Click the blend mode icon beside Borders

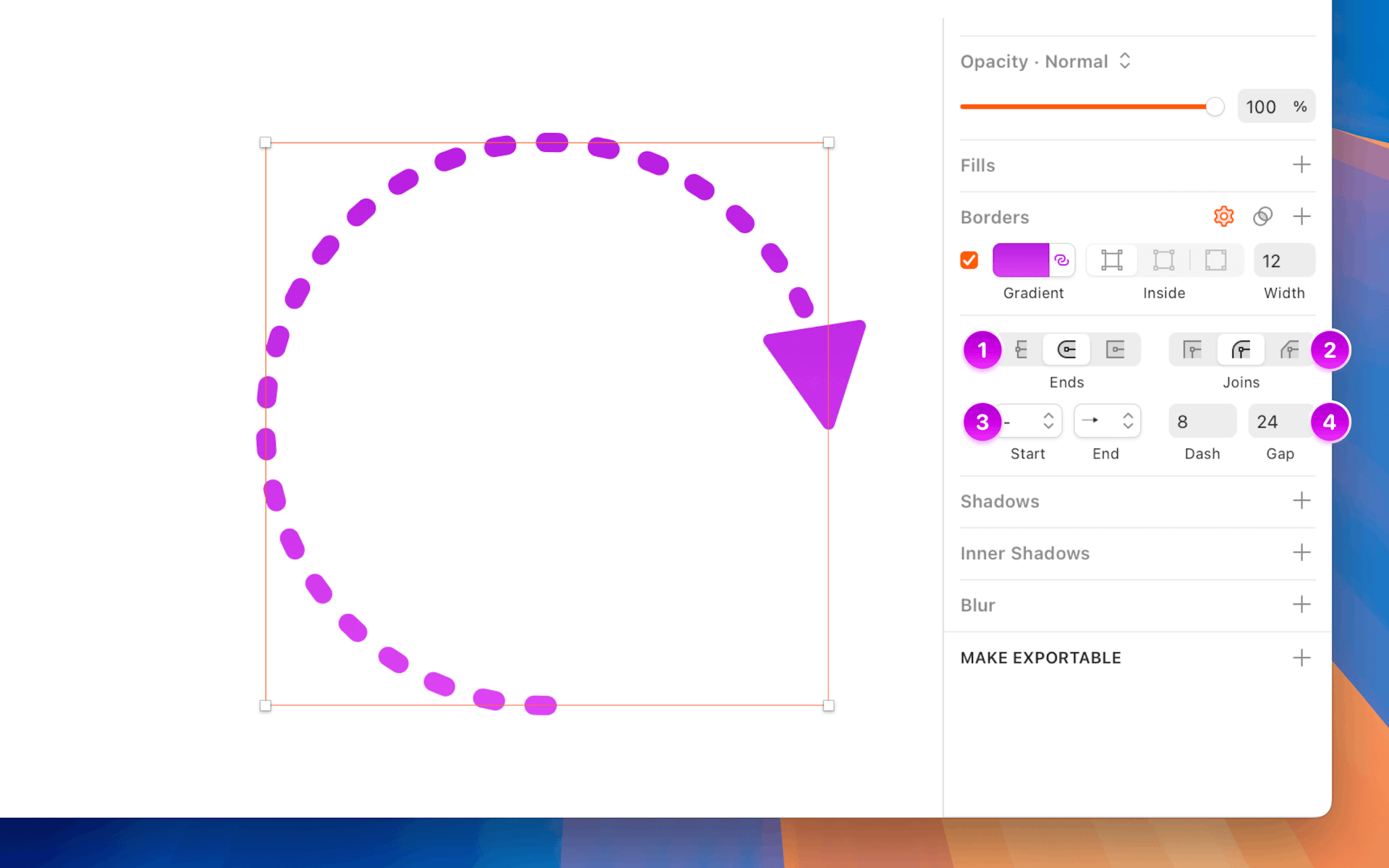(1263, 216)
